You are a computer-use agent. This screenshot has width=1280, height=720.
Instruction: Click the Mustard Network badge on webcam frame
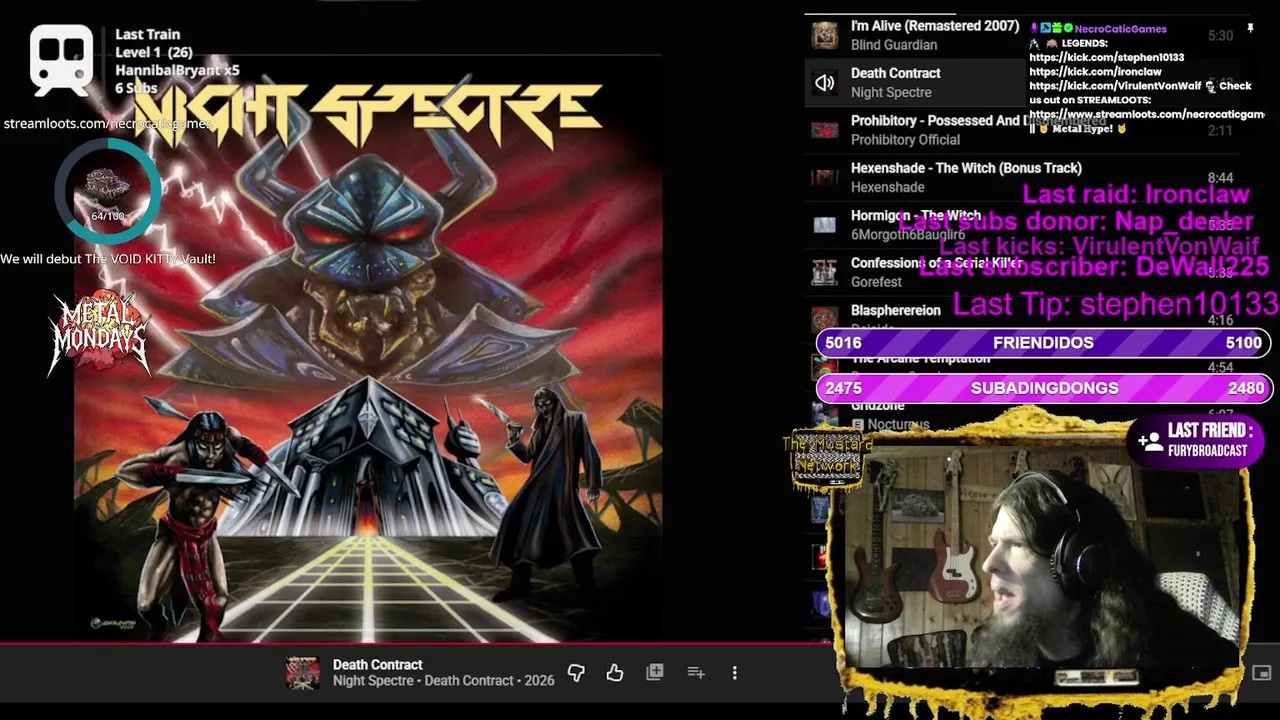(826, 460)
